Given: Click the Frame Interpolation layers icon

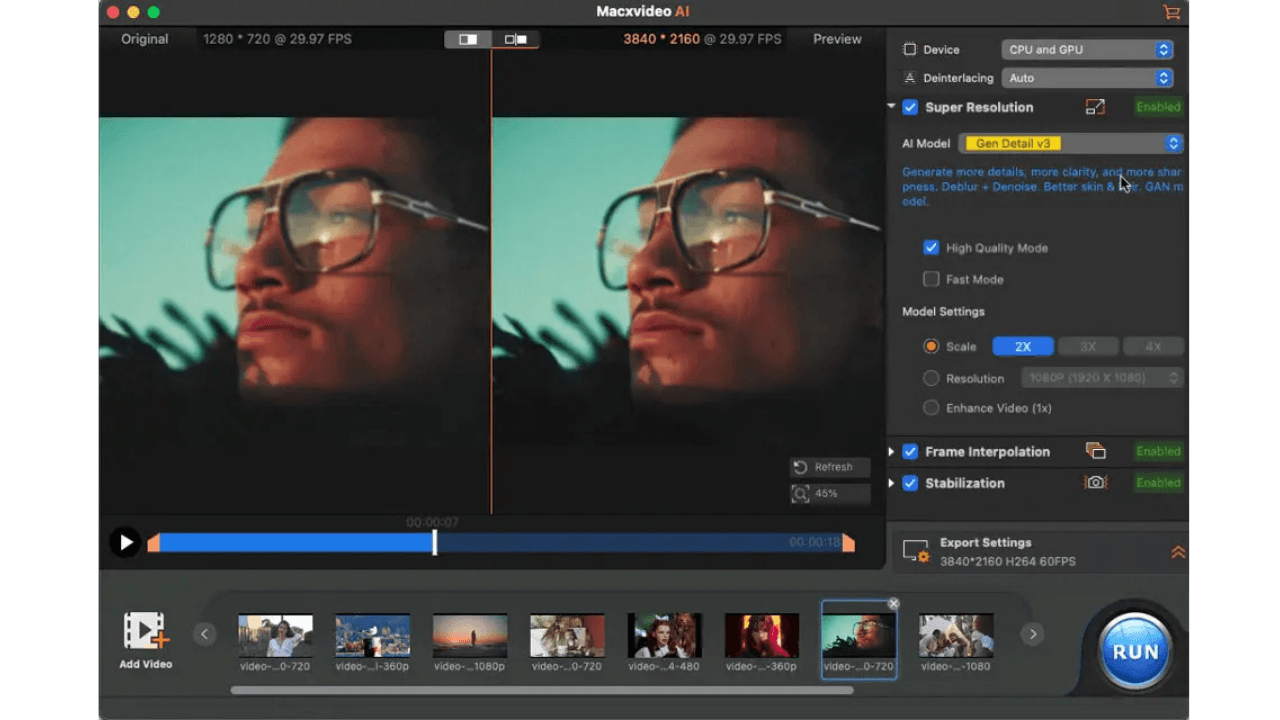Looking at the screenshot, I should [1095, 451].
